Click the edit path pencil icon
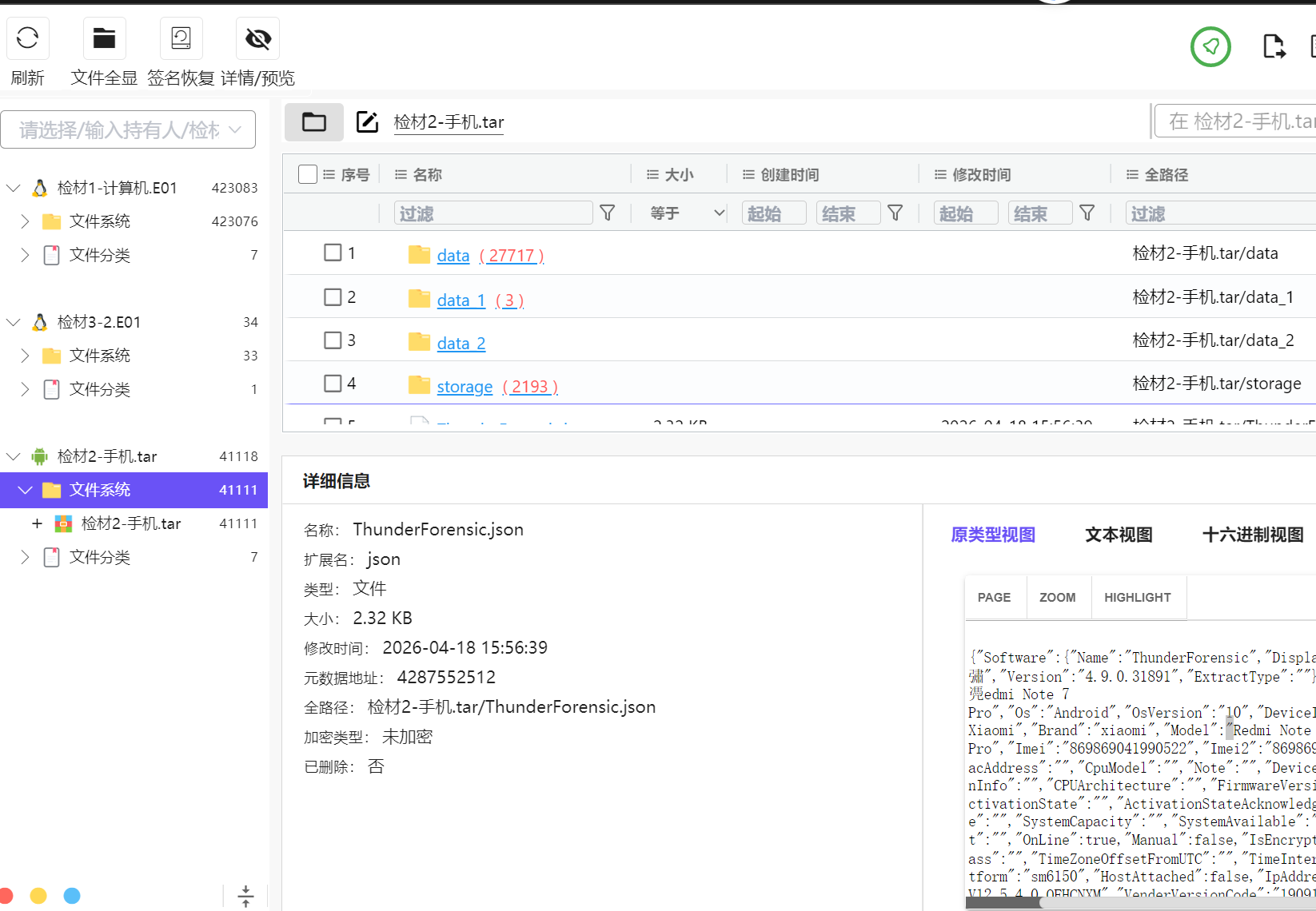Image resolution: width=1316 pixels, height=911 pixels. 367,122
